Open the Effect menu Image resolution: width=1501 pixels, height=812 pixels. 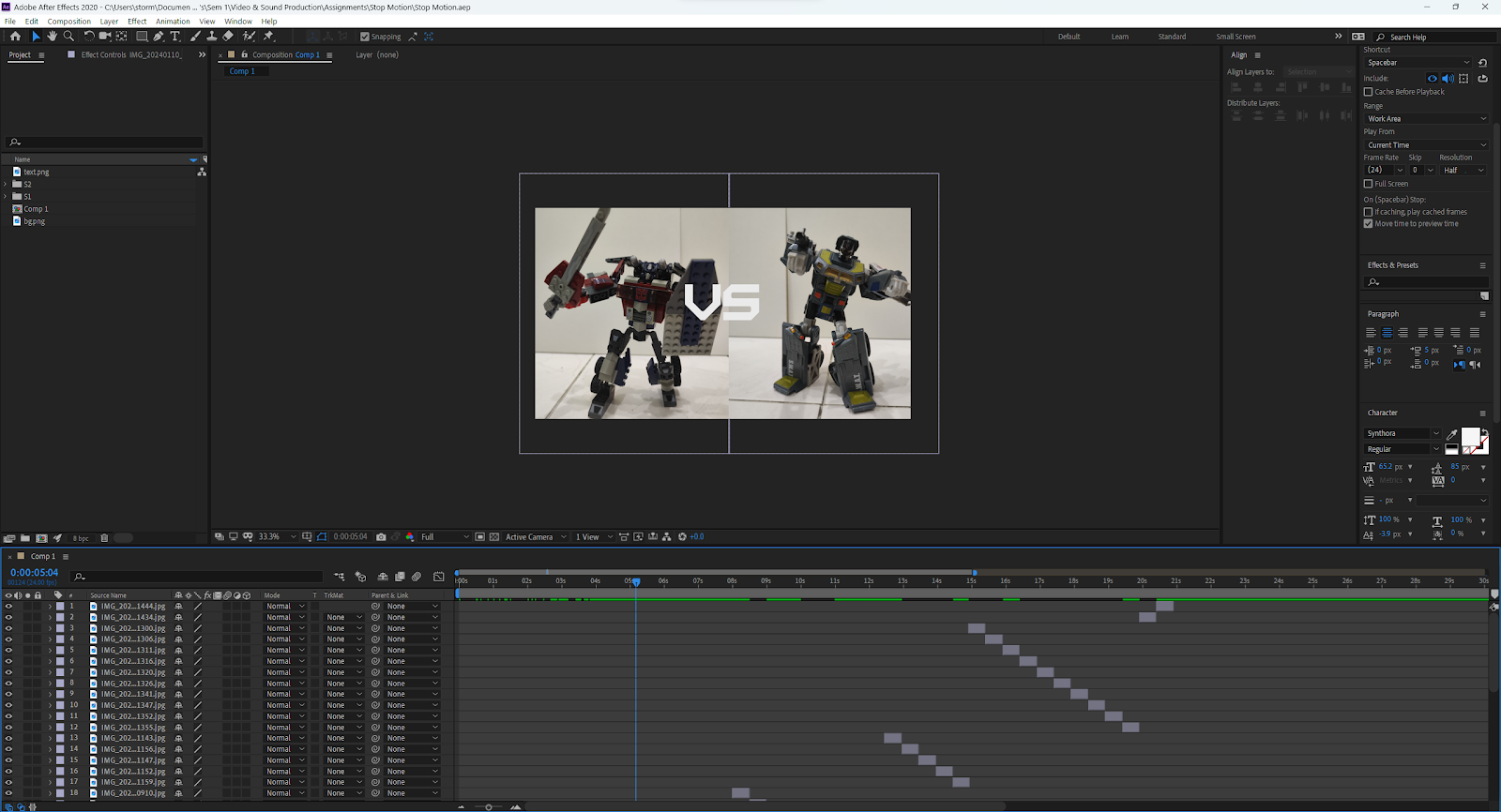pos(137,22)
